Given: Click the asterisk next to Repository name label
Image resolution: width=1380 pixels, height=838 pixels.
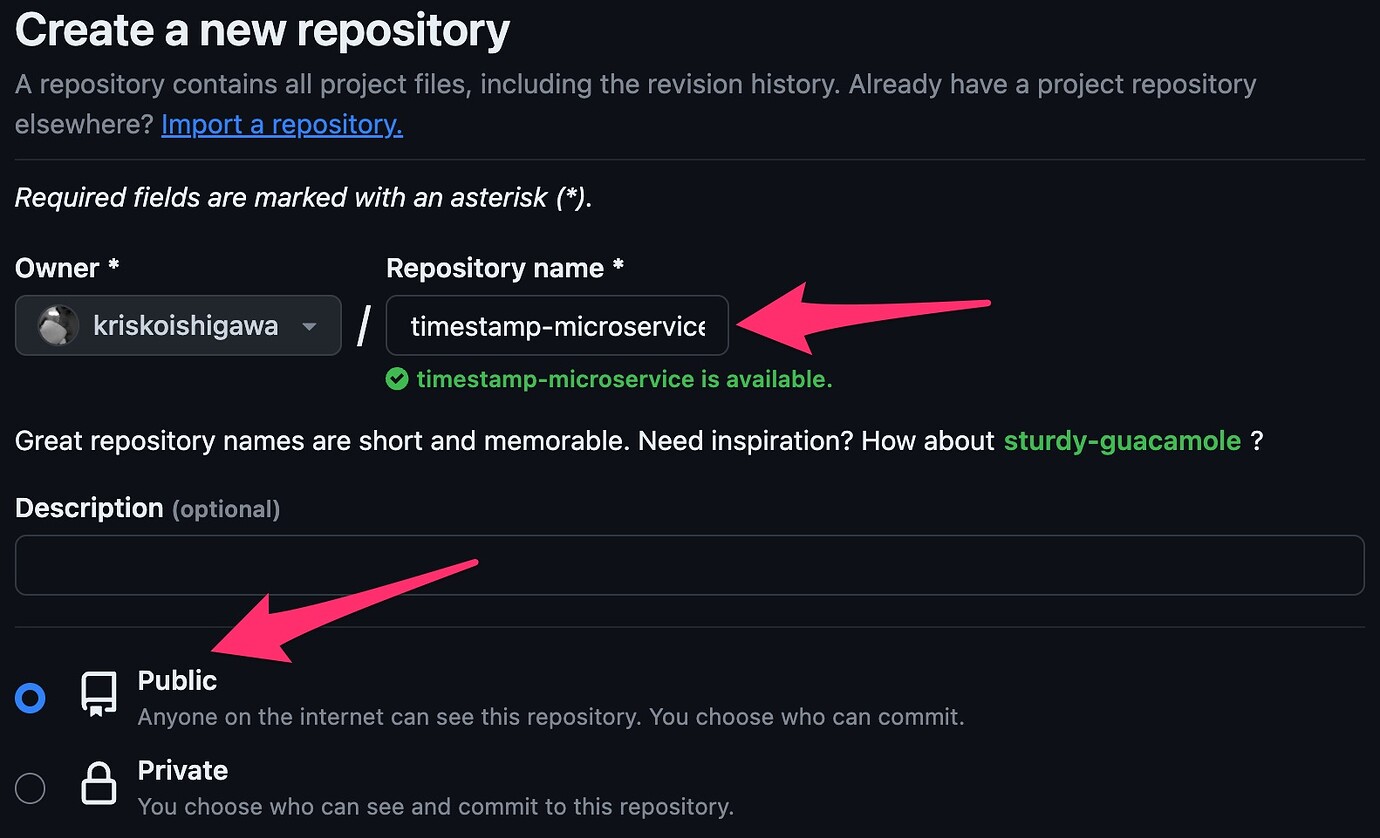Looking at the screenshot, I should [617, 266].
